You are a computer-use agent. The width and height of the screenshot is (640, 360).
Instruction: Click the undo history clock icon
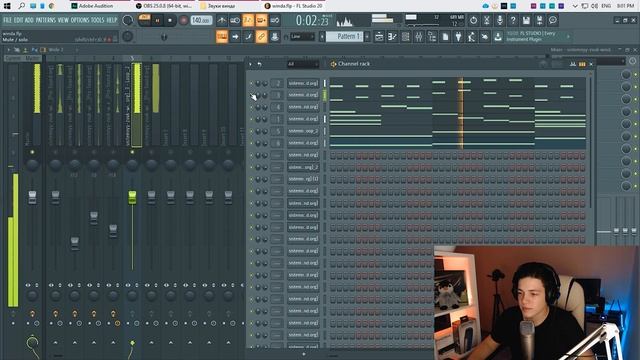[x=473, y=20]
